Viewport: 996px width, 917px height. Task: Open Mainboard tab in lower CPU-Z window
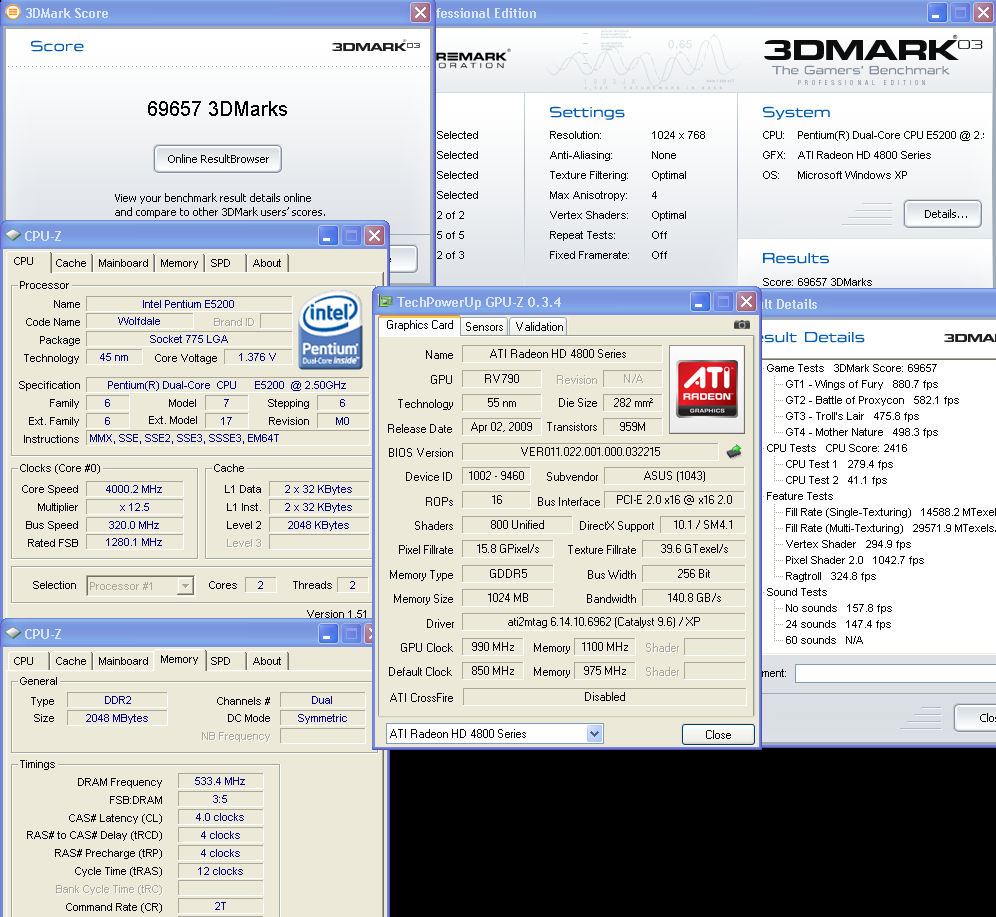pyautogui.click(x=123, y=661)
